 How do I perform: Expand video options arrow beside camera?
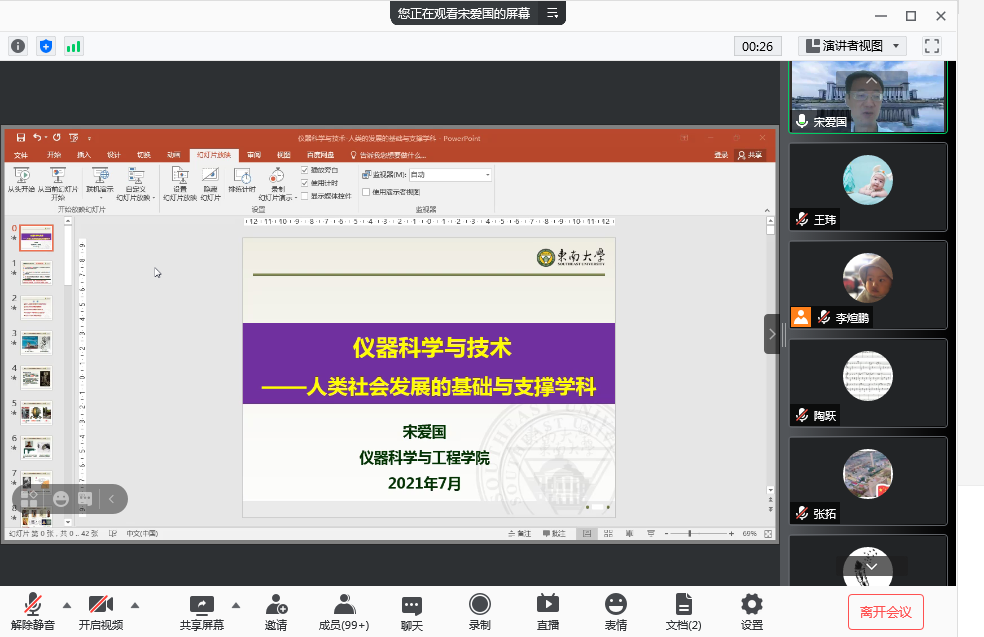coord(135,605)
